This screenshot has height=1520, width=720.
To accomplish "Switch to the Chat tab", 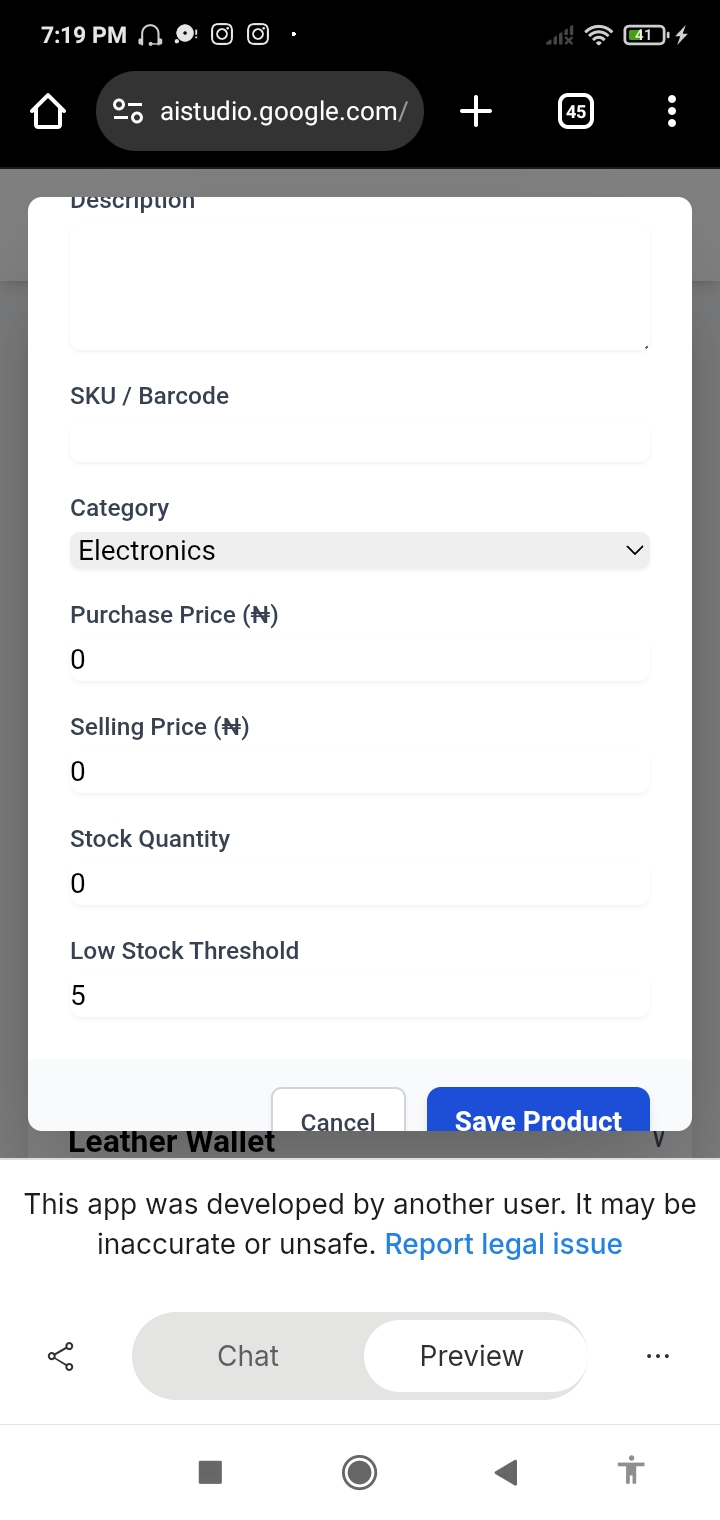I will pyautogui.click(x=248, y=1356).
